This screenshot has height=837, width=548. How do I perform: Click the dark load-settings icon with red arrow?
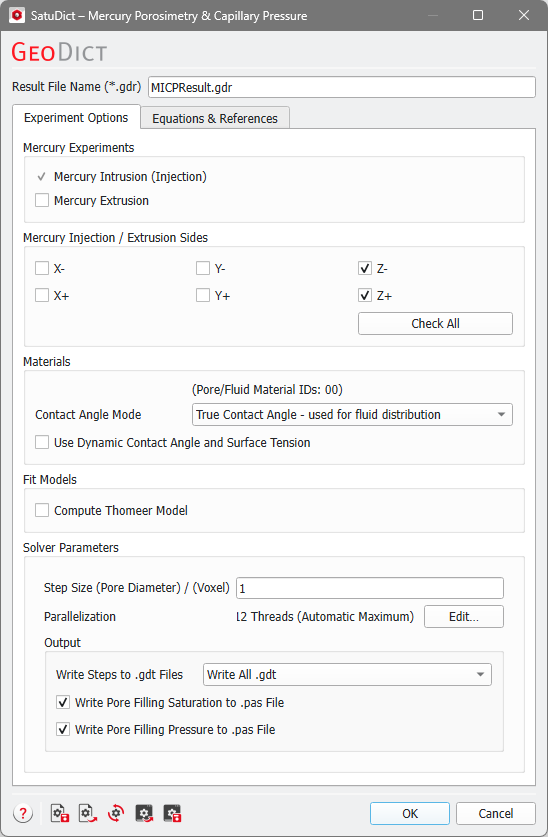(x=144, y=814)
